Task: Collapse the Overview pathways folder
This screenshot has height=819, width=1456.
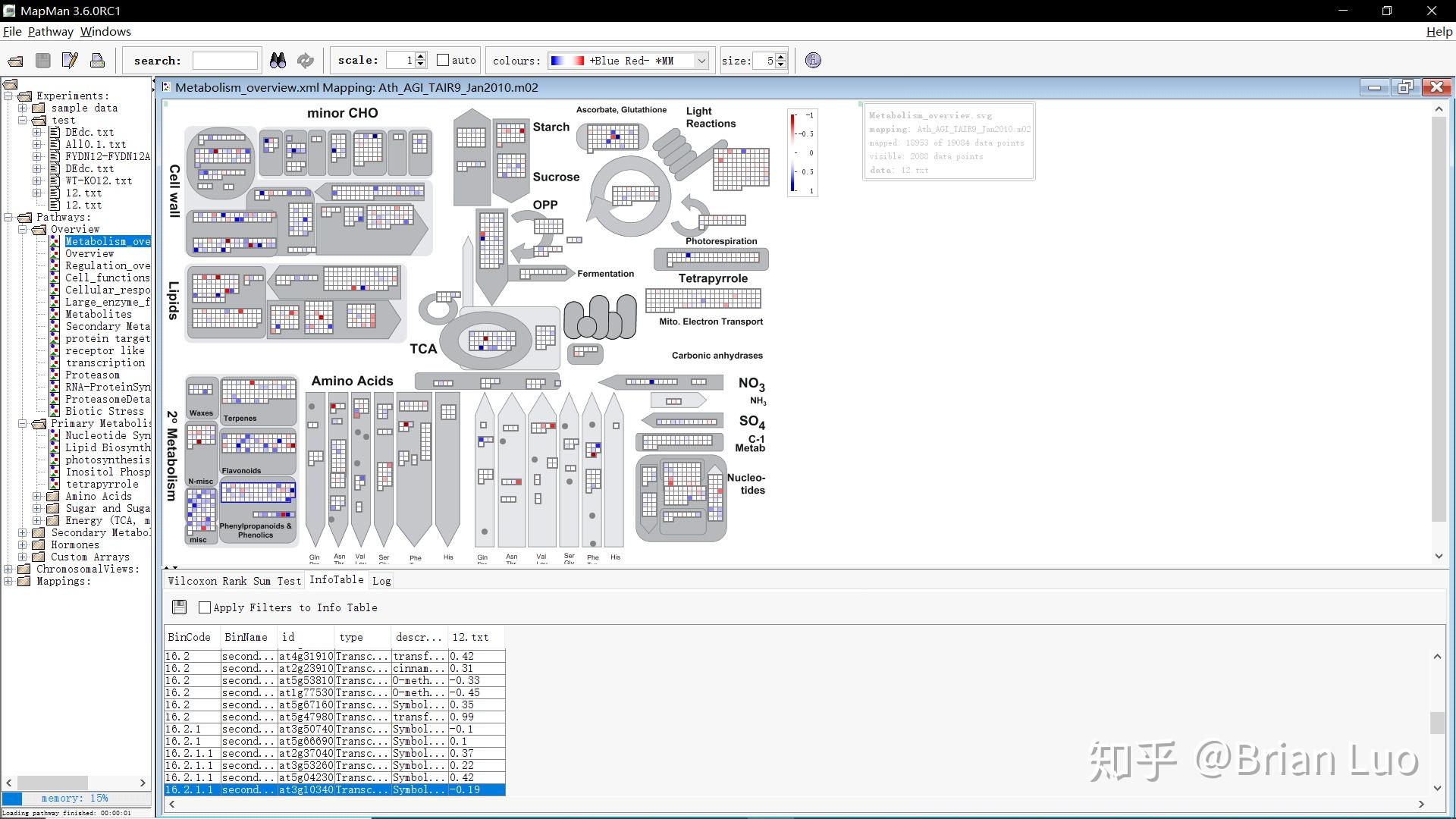Action: click(23, 230)
